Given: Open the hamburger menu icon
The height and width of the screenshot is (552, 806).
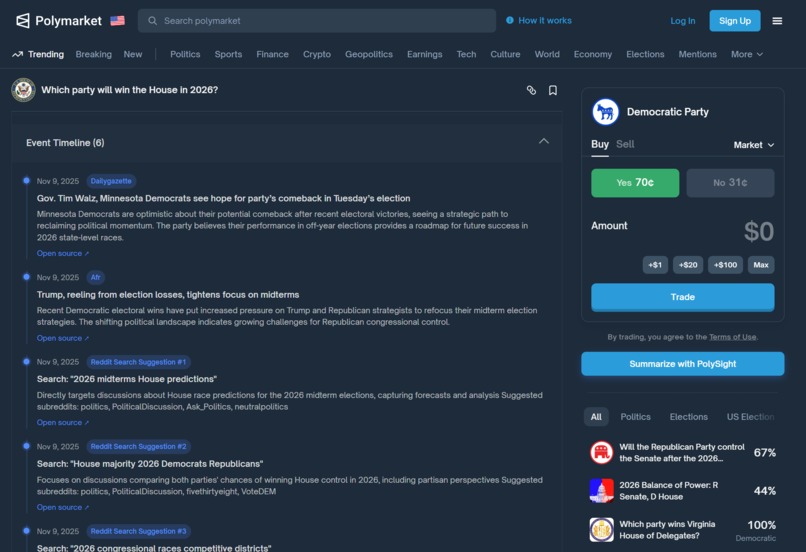Looking at the screenshot, I should [777, 21].
